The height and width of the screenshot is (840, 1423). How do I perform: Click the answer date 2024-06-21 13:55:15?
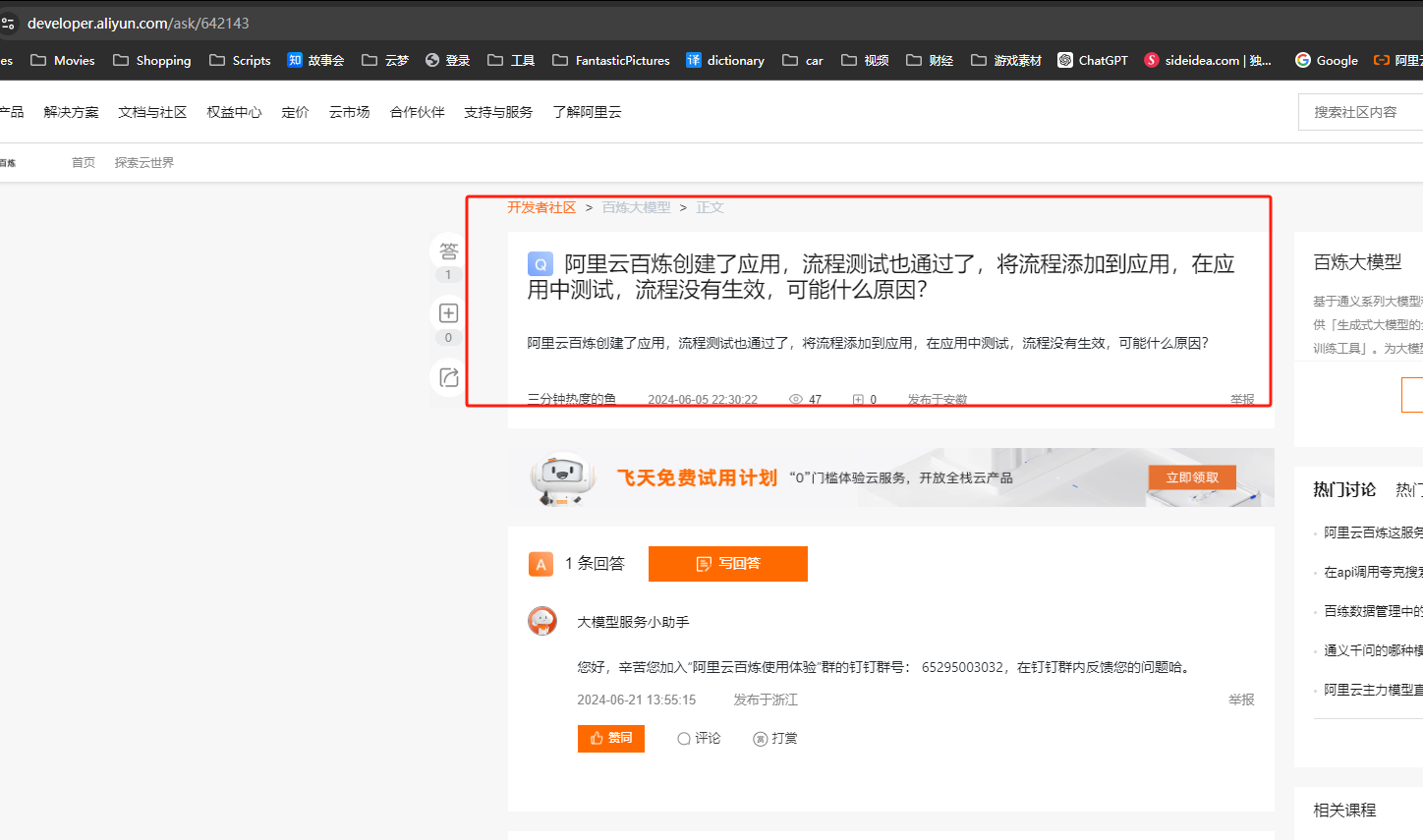tap(636, 700)
